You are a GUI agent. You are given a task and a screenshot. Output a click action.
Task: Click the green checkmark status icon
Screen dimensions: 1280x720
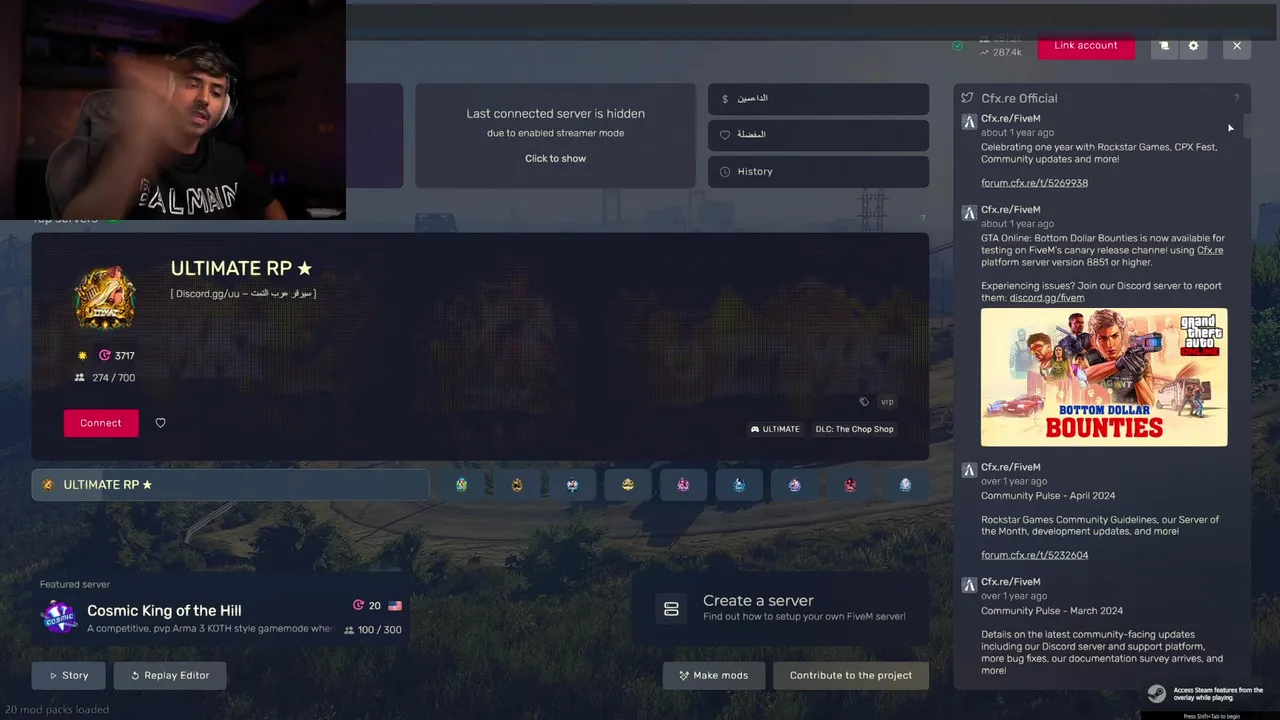coord(958,46)
